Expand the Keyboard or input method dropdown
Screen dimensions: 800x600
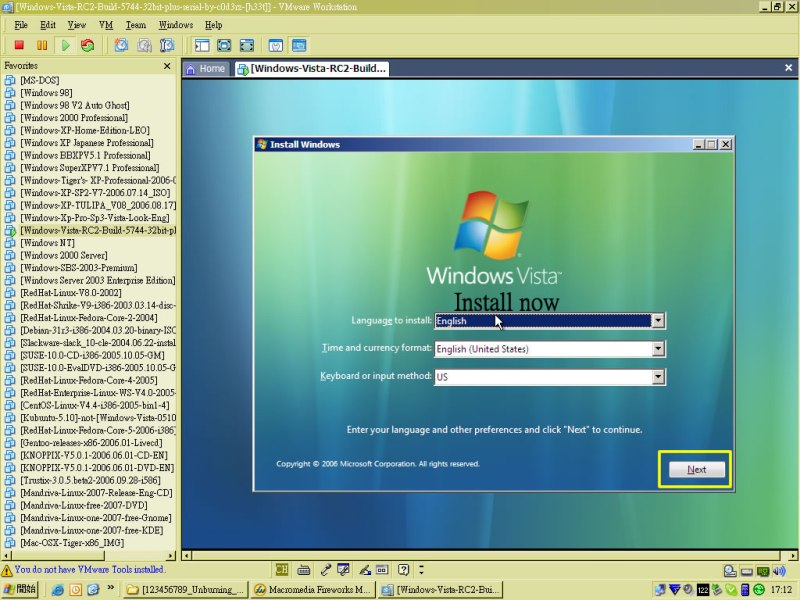click(x=658, y=377)
